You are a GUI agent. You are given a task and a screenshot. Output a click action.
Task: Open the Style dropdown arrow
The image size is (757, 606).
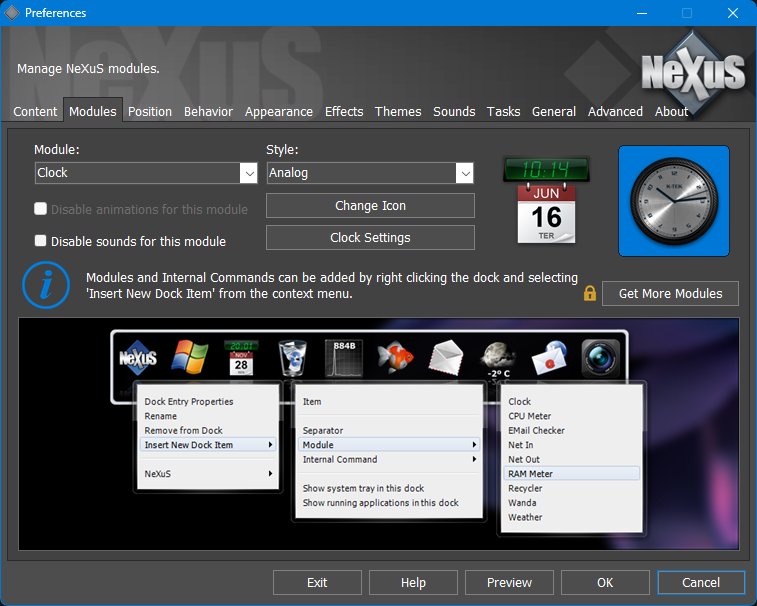[464, 173]
